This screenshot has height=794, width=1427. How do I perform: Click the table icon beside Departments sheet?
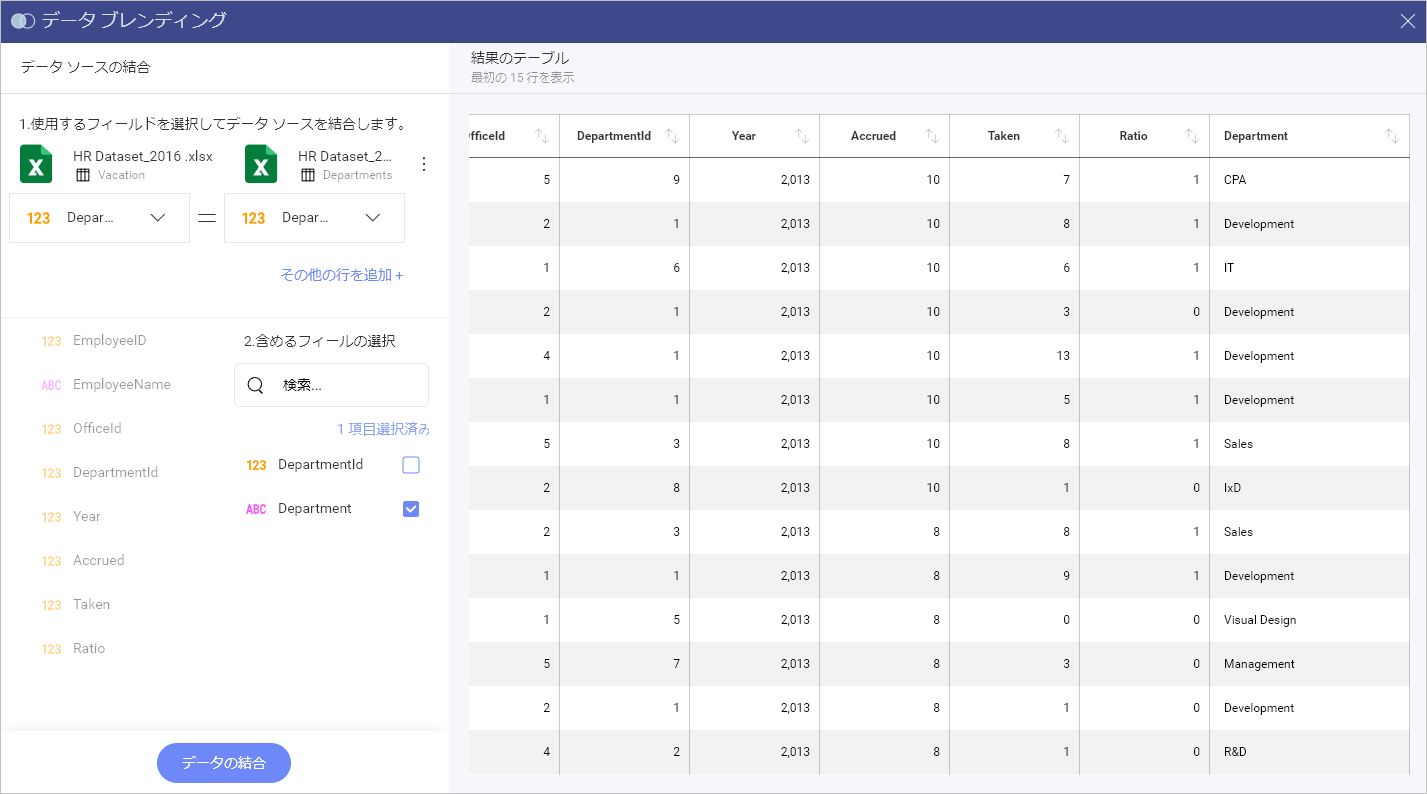coord(308,175)
